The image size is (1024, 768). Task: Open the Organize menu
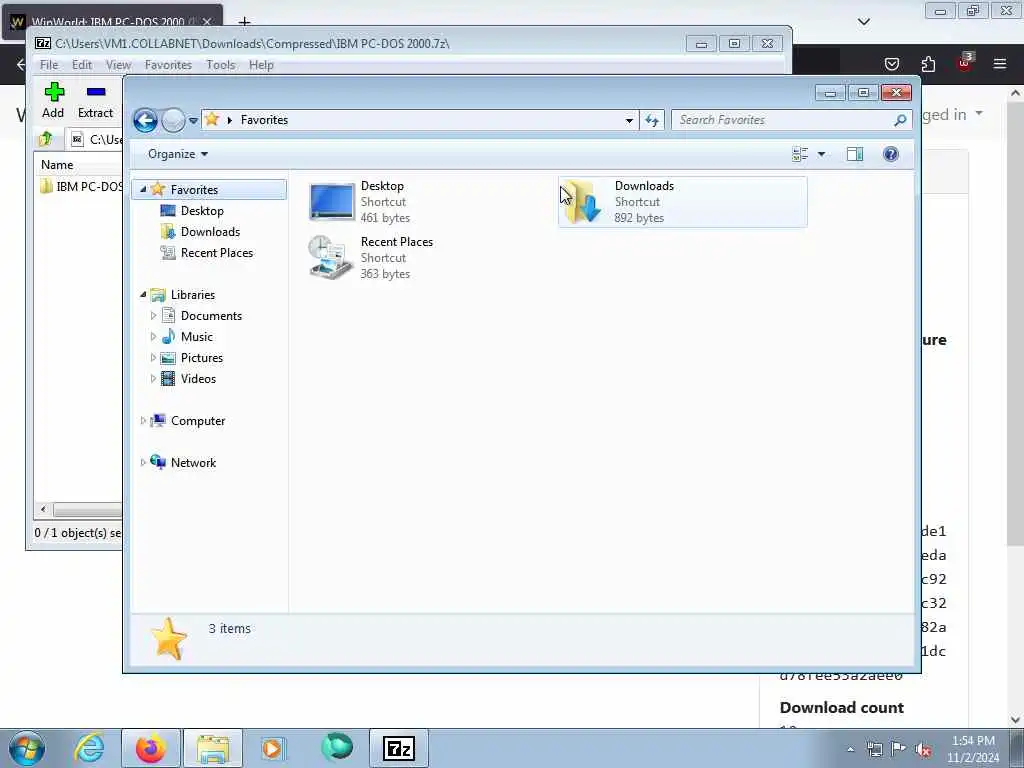tap(178, 154)
